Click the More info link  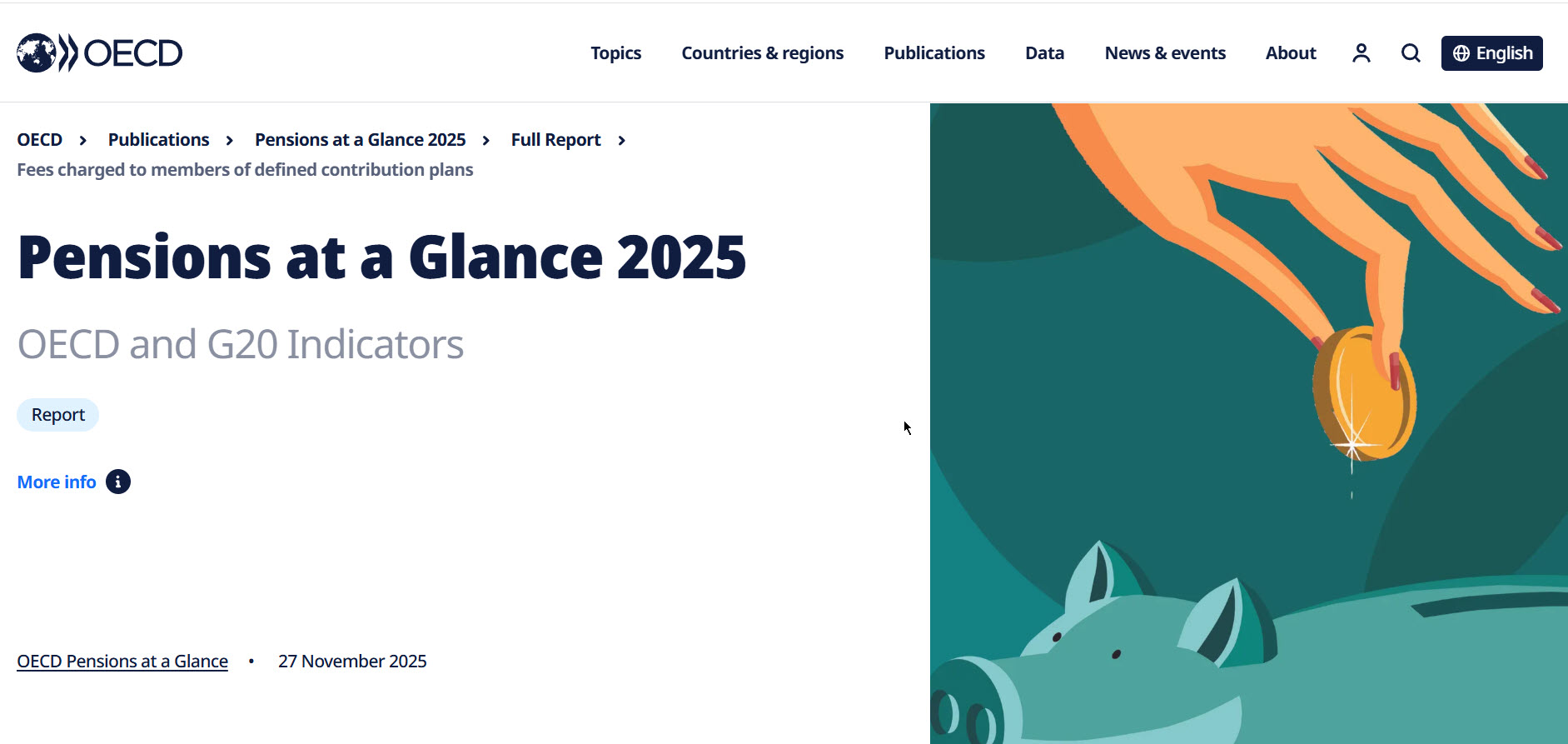(x=57, y=482)
